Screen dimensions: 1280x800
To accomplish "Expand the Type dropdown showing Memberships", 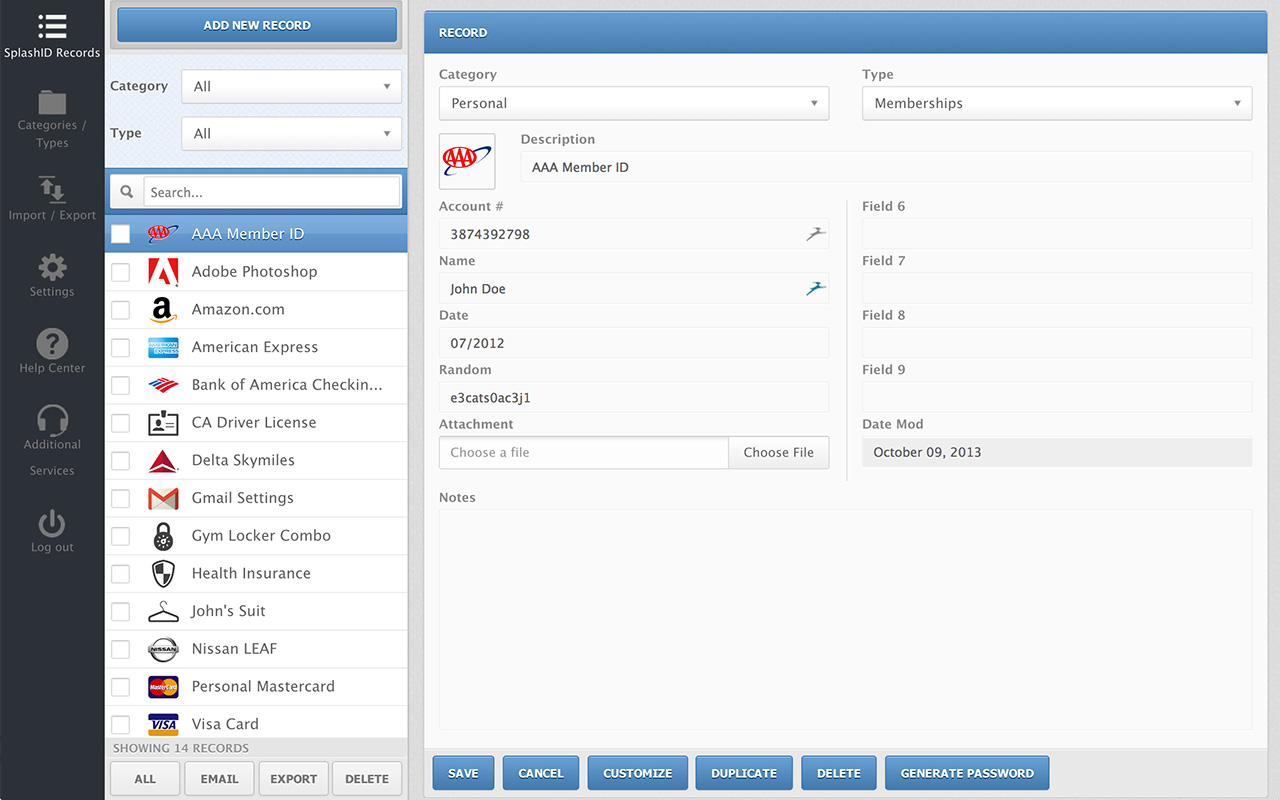I will 1056,102.
